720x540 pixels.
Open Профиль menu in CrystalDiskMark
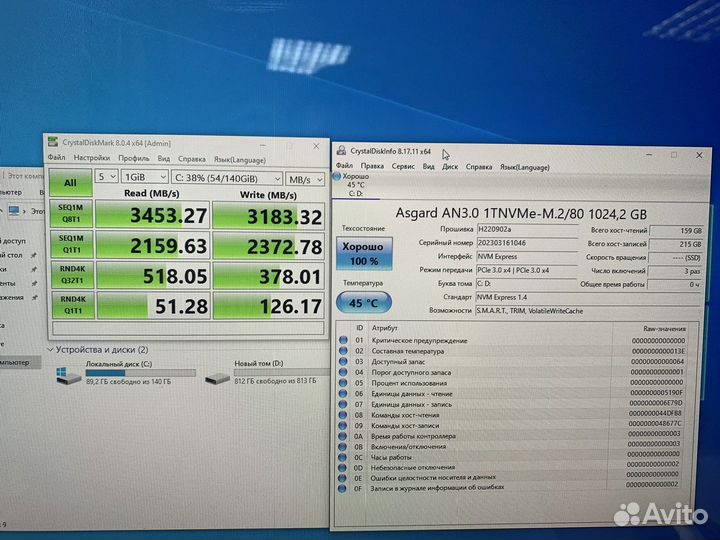(134, 158)
